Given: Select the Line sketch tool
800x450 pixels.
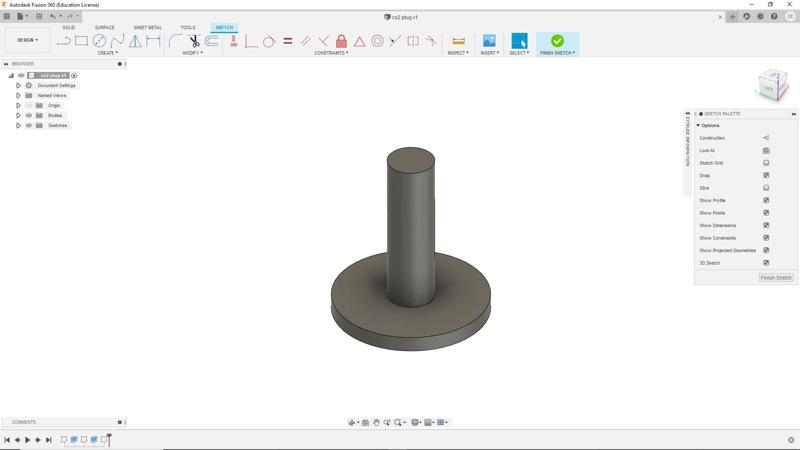Looking at the screenshot, I should 63,41.
